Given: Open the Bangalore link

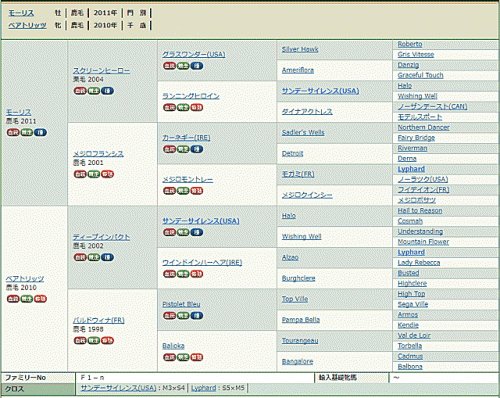Looking at the screenshot, I should (297, 362).
